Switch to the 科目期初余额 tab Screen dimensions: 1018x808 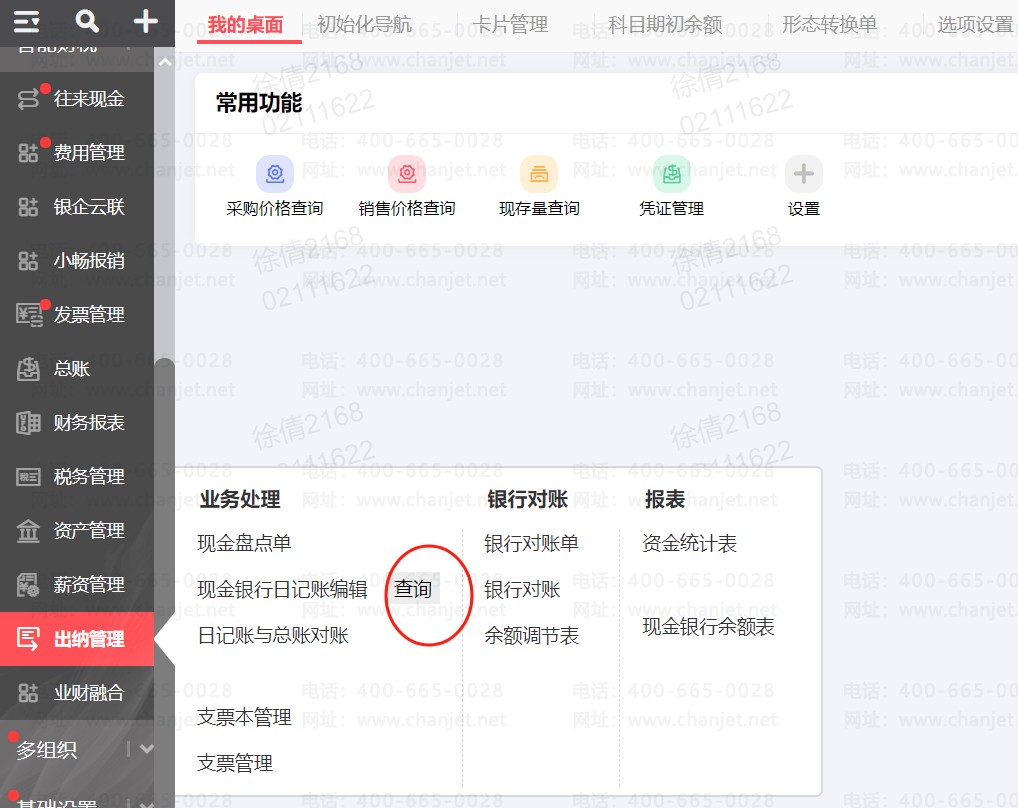[665, 25]
